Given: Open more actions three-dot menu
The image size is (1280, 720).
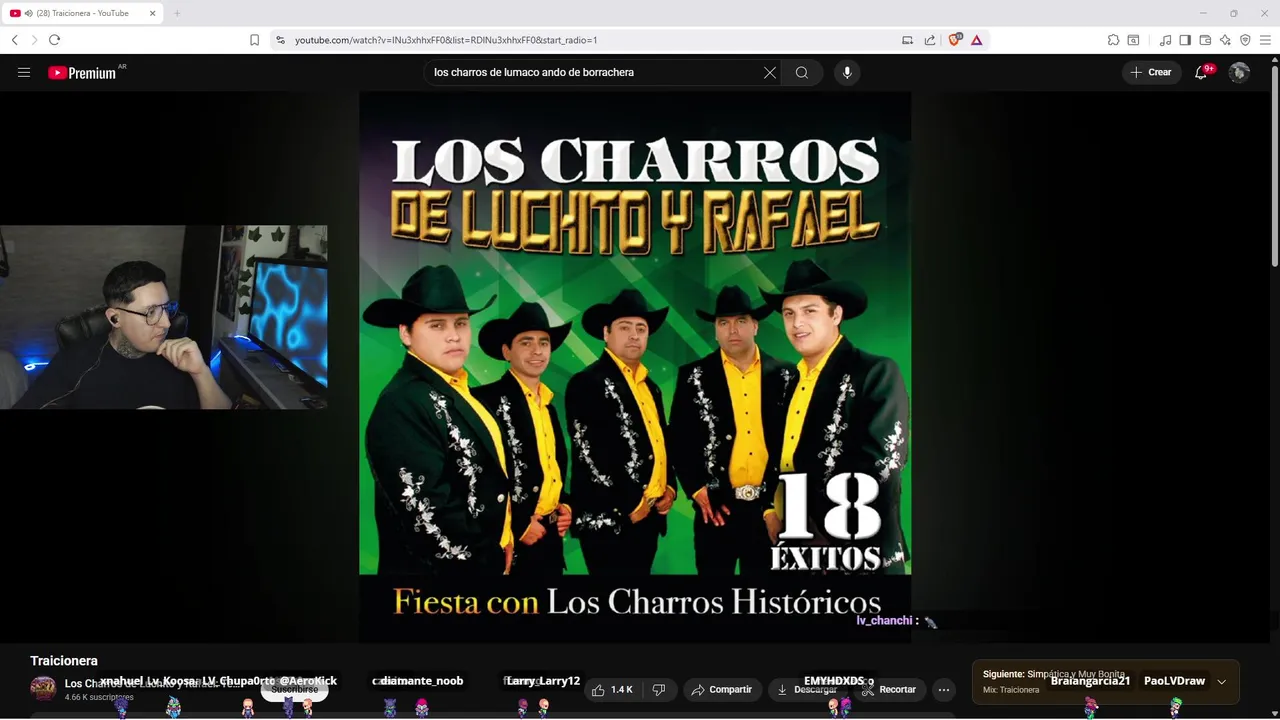Looking at the screenshot, I should pos(944,690).
